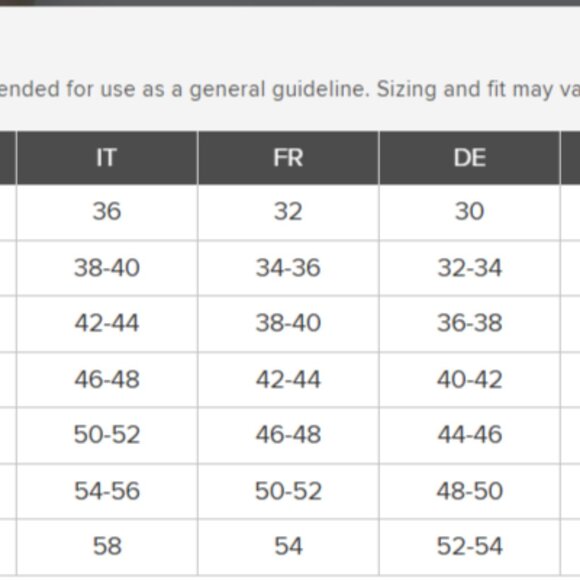
Task: Select the FR 34-36 cell
Action: tap(288, 268)
